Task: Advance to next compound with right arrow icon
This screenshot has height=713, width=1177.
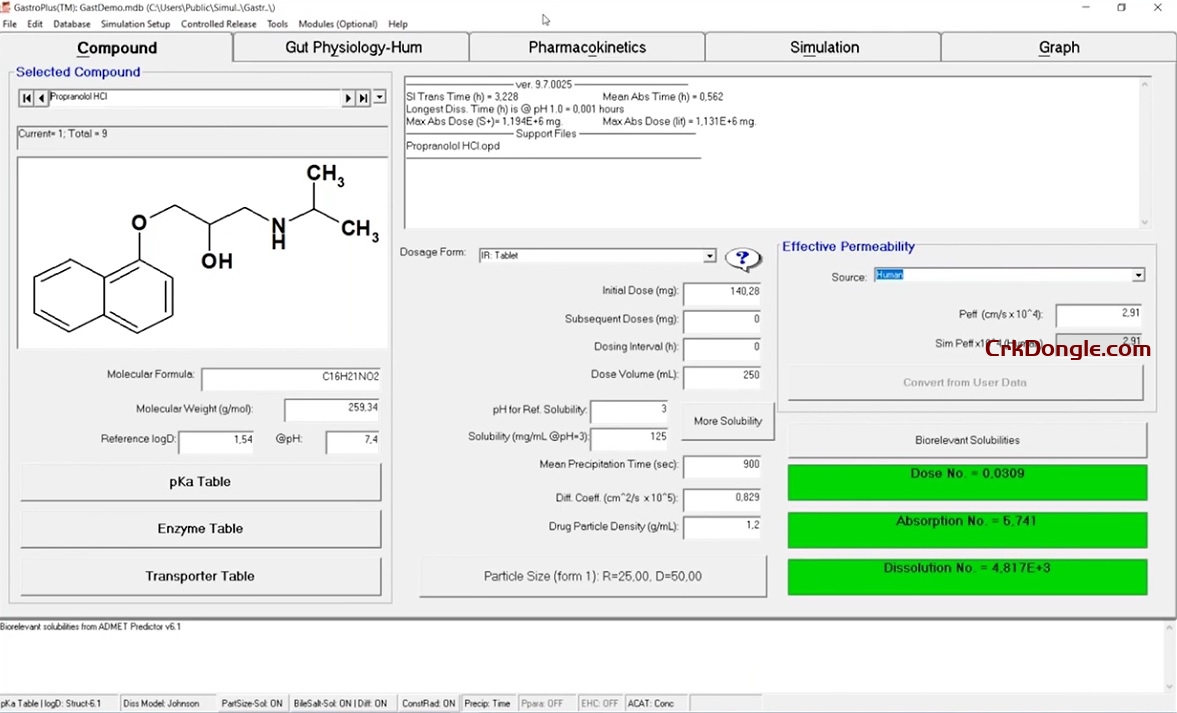Action: click(x=349, y=97)
